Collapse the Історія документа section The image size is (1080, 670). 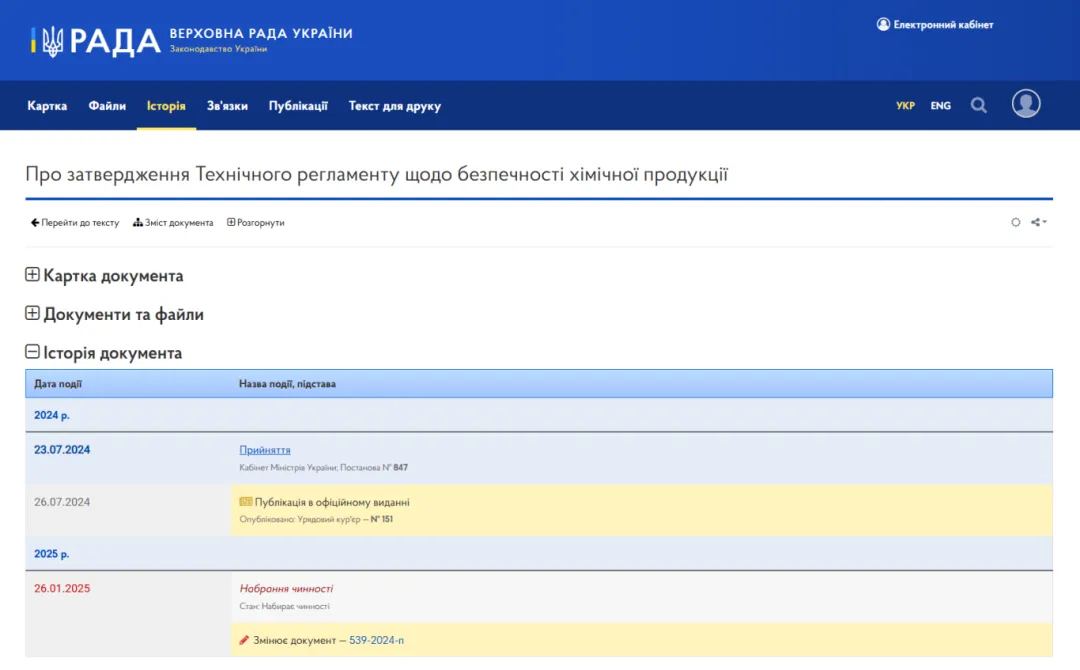tap(32, 353)
